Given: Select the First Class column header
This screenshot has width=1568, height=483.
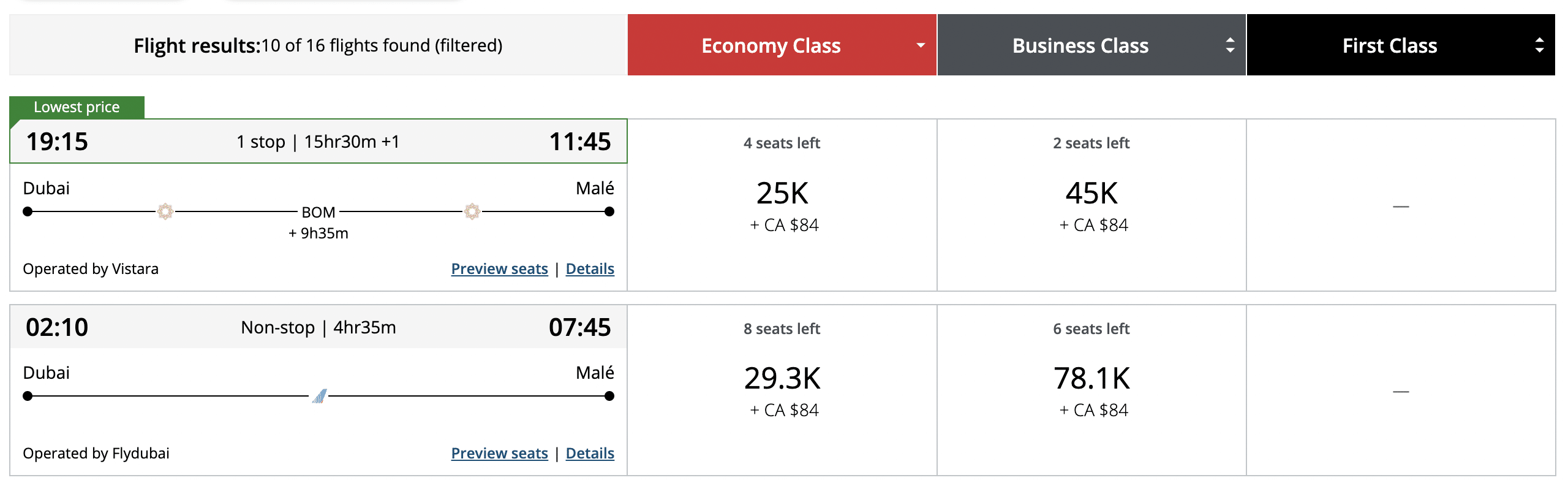Looking at the screenshot, I should pyautogui.click(x=1389, y=45).
